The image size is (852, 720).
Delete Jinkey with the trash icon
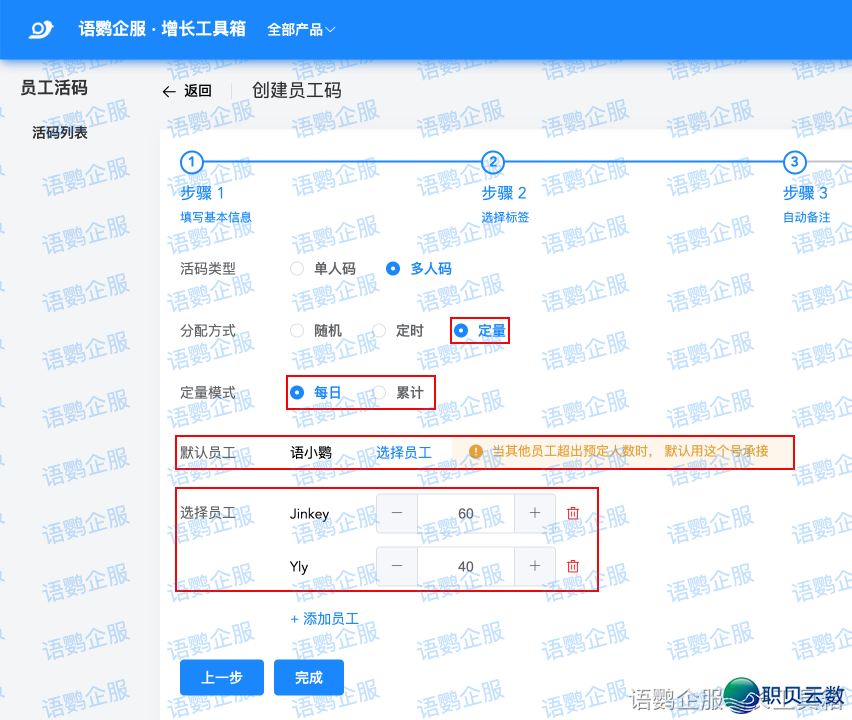(573, 513)
